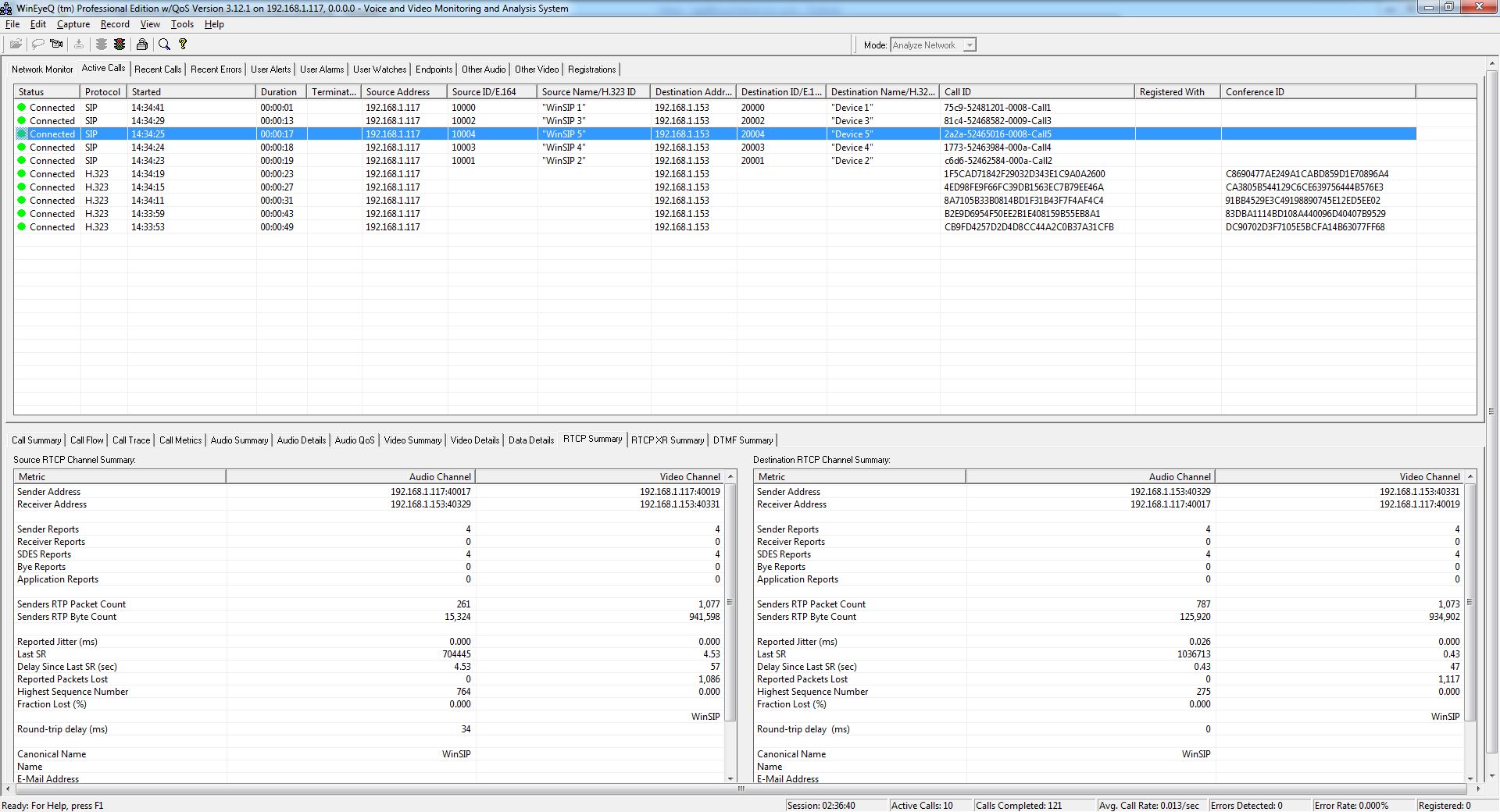Open the Call Trace tab
1500x812 pixels.
click(x=131, y=440)
